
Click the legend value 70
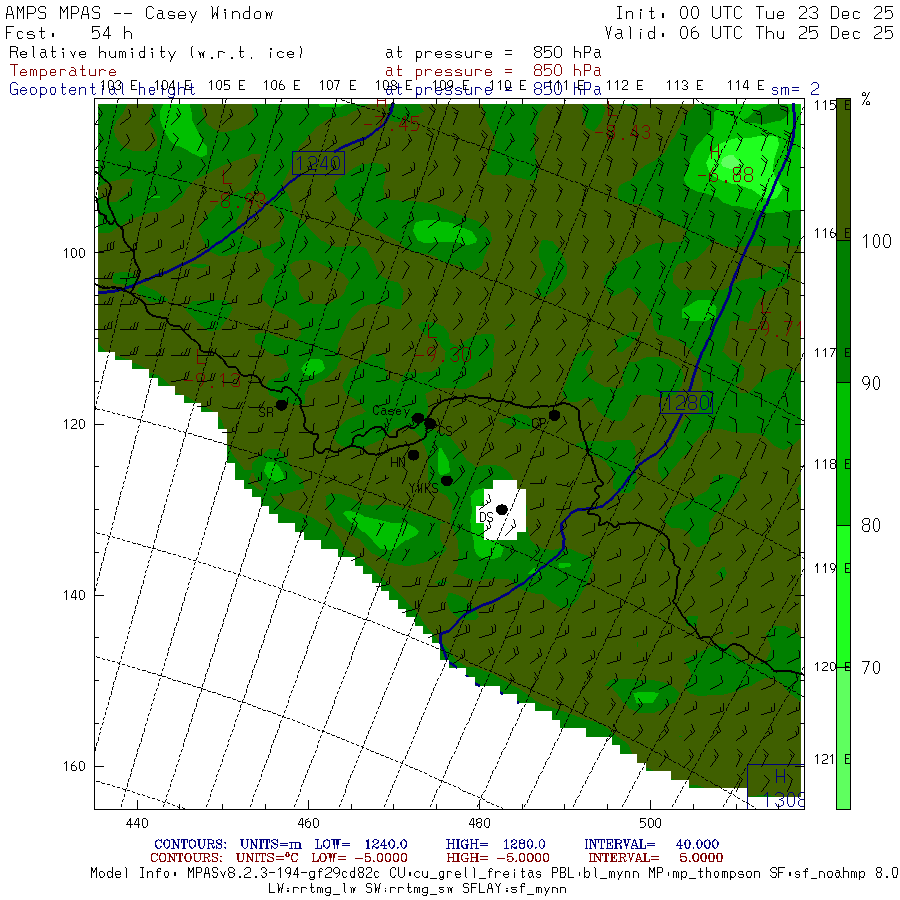click(x=871, y=668)
